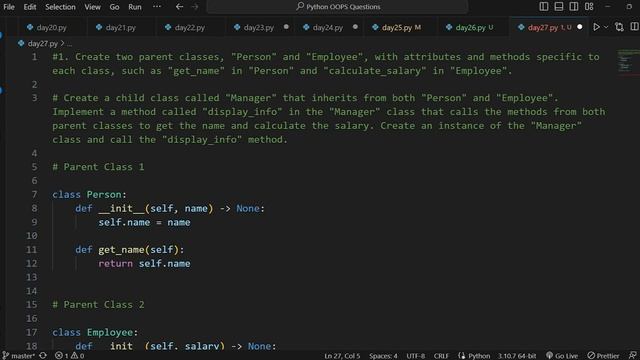Expand the run options dropdown arrow
The image size is (640, 360).
[606, 27]
